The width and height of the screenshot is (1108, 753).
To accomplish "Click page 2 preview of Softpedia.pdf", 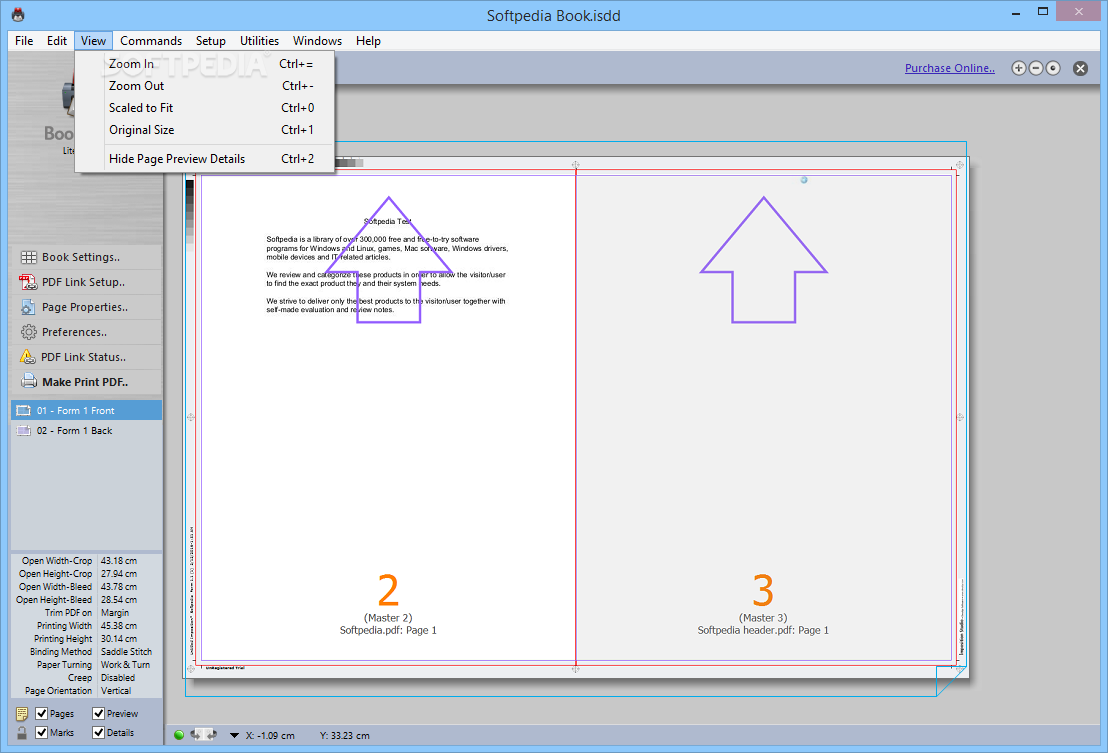I will coord(388,418).
